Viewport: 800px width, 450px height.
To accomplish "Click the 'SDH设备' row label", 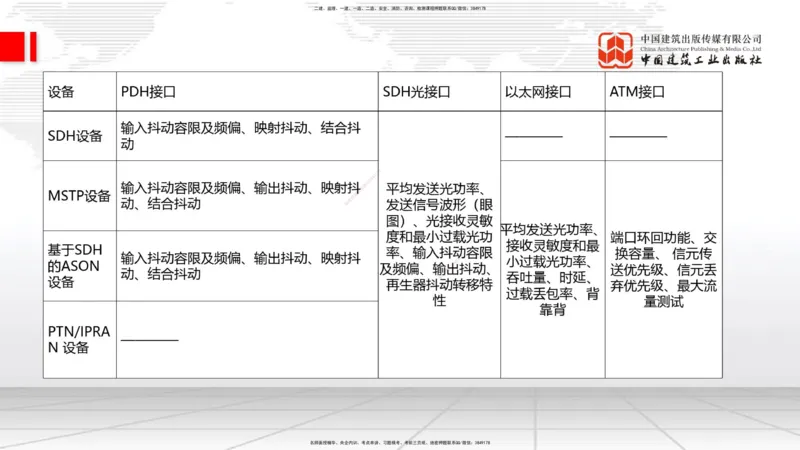I will coord(75,136).
